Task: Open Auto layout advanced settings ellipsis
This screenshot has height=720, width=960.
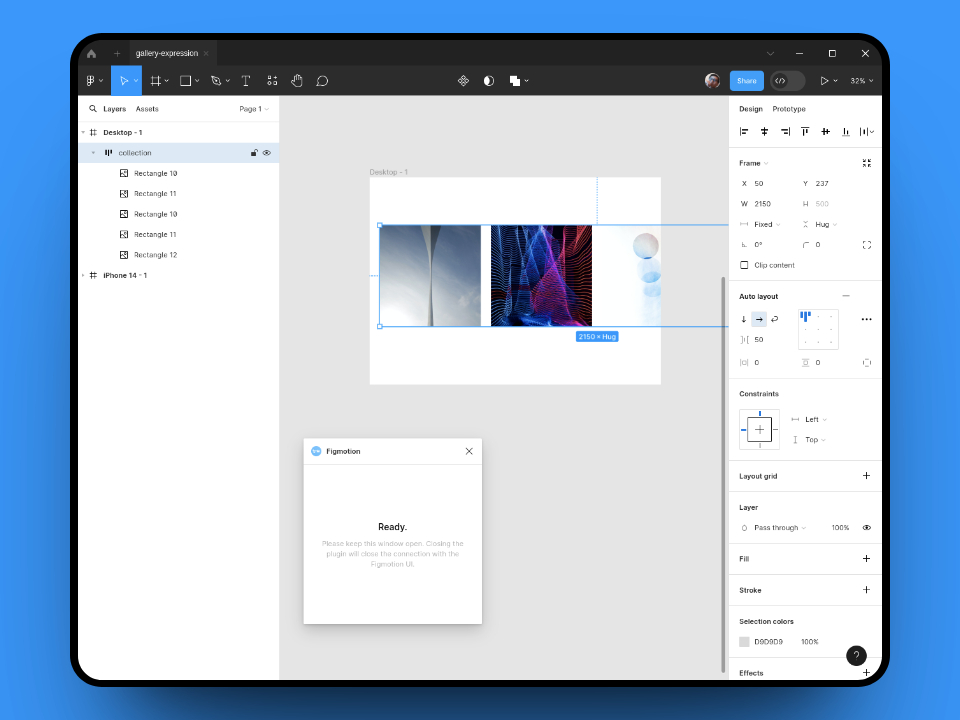Action: point(866,319)
